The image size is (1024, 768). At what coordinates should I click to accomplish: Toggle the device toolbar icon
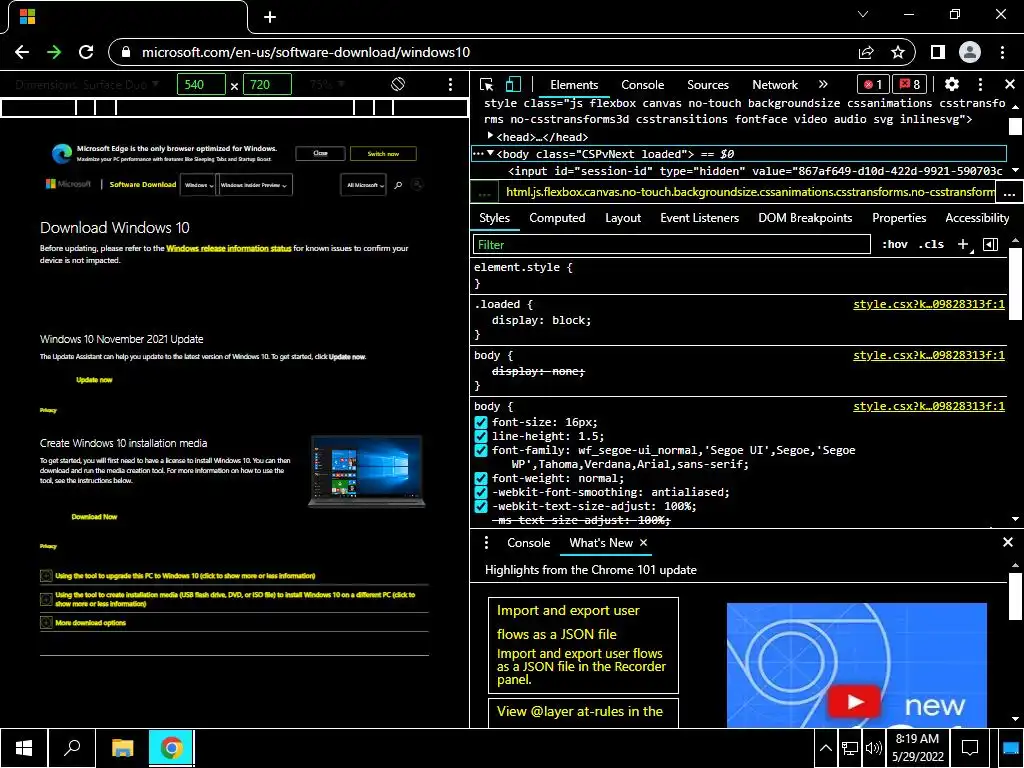click(513, 84)
